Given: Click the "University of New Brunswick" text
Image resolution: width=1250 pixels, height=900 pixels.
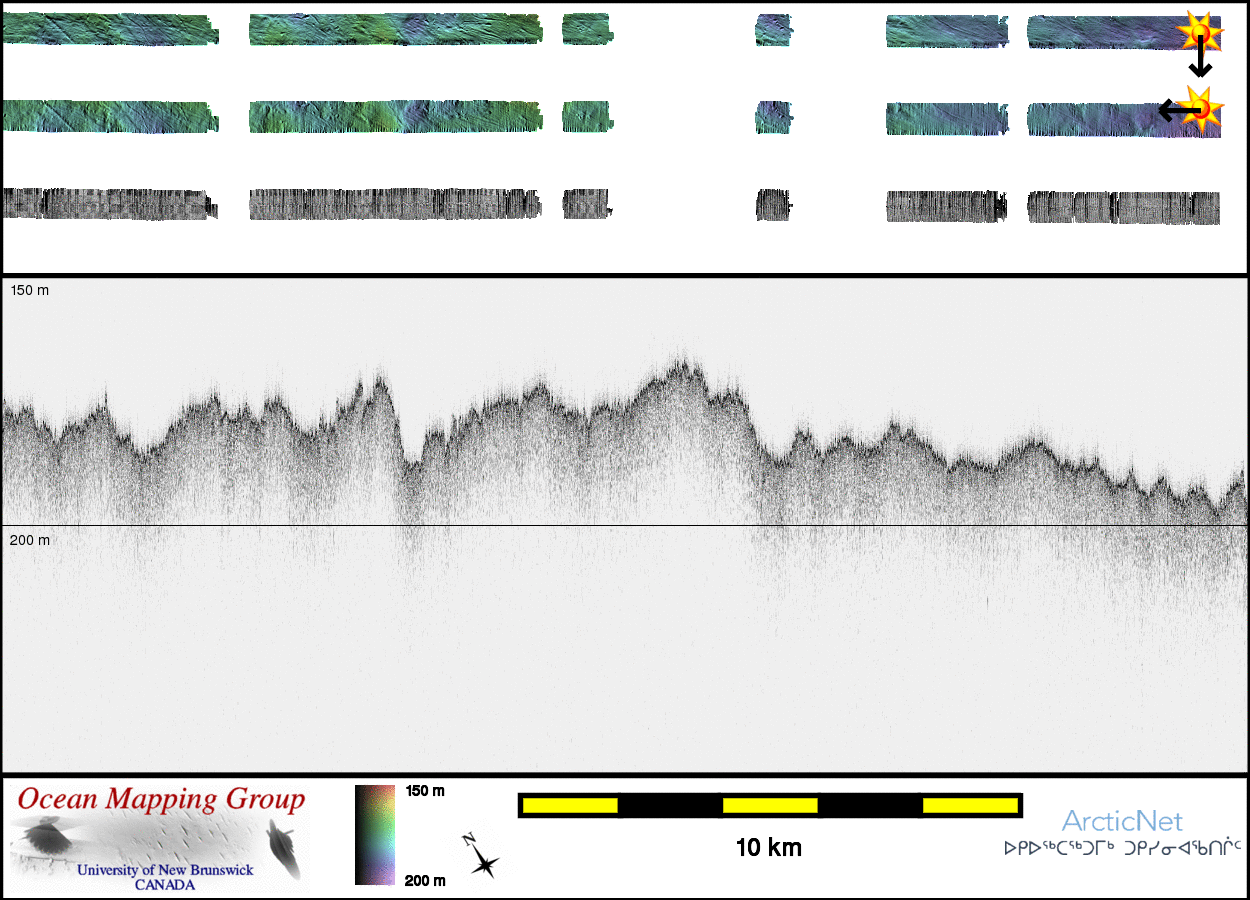Looking at the screenshot, I should 166,870.
